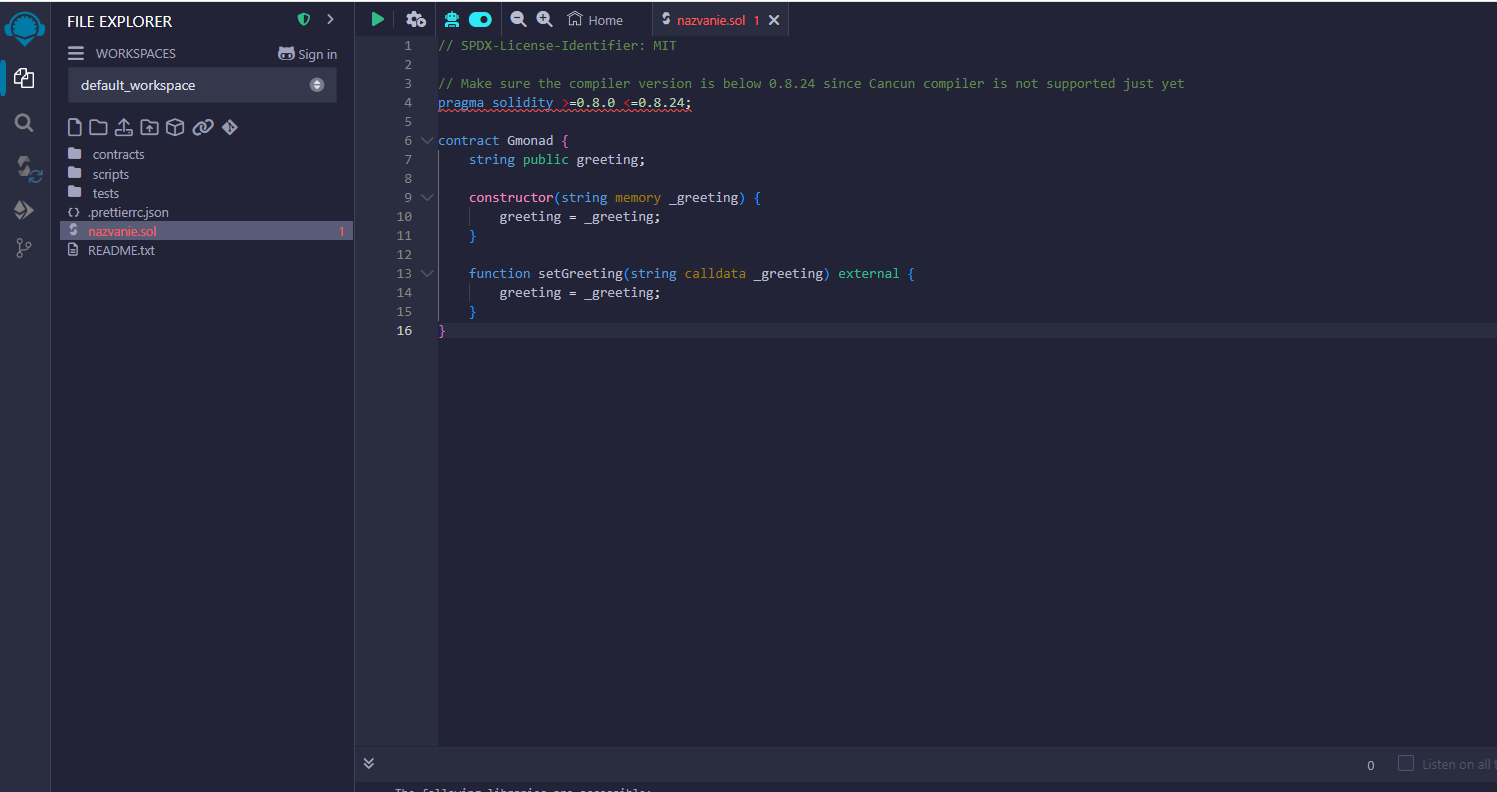Viewport: 1497px width, 792px height.
Task: Zoom out the editor font
Action: coord(518,19)
